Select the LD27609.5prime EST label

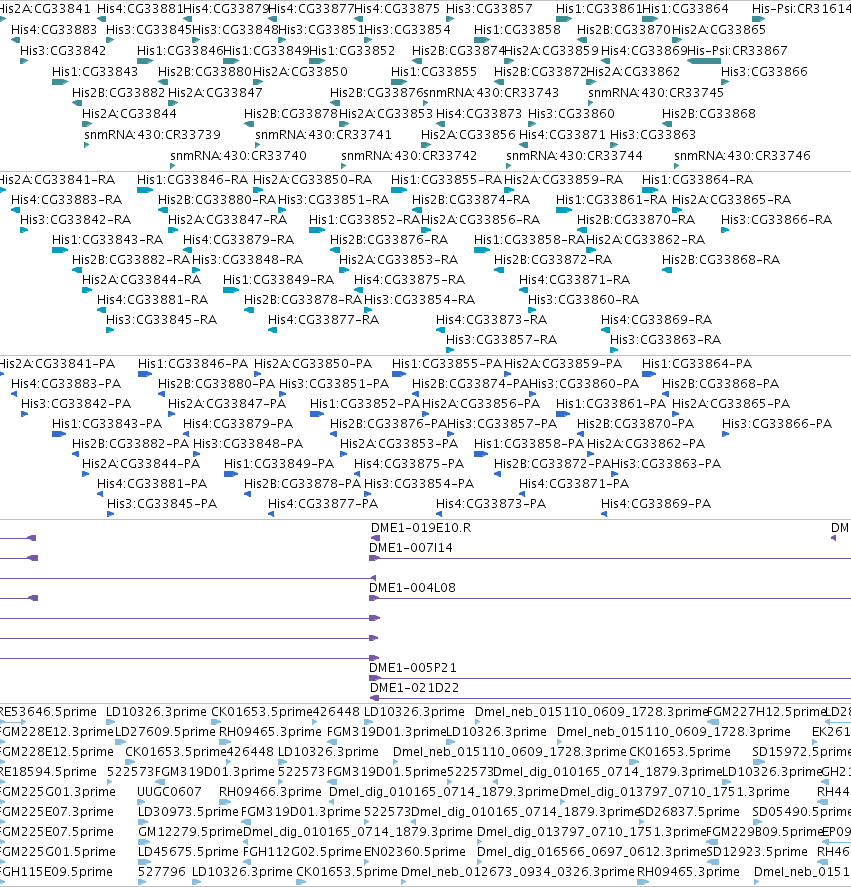click(165, 731)
